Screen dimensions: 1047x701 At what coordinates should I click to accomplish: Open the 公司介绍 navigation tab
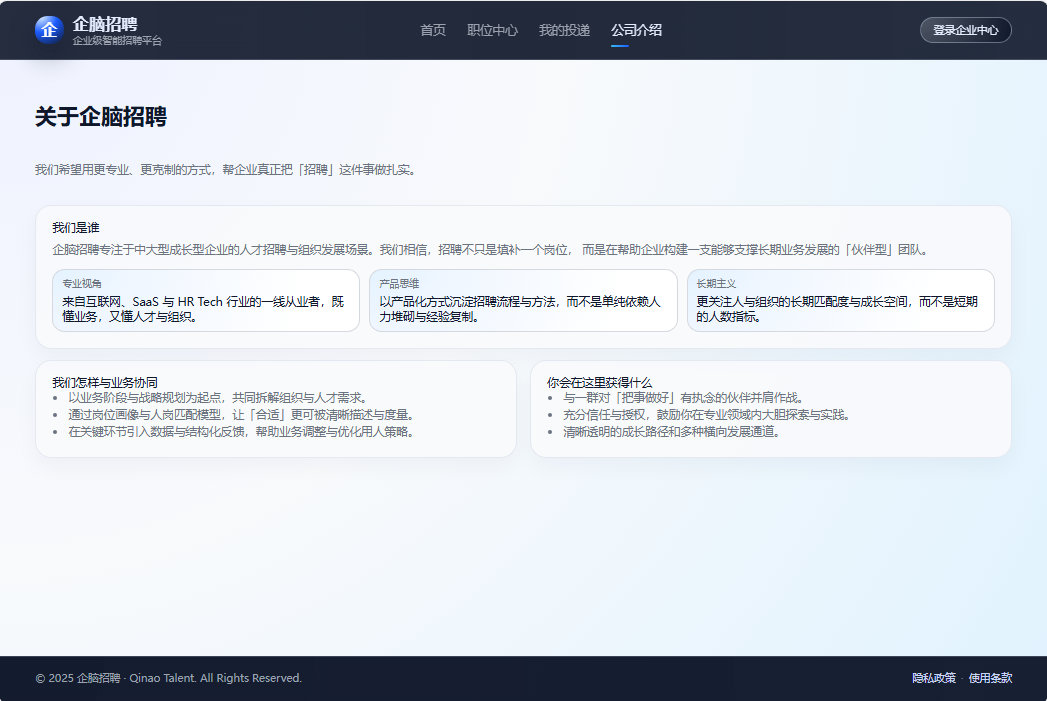[x=636, y=30]
